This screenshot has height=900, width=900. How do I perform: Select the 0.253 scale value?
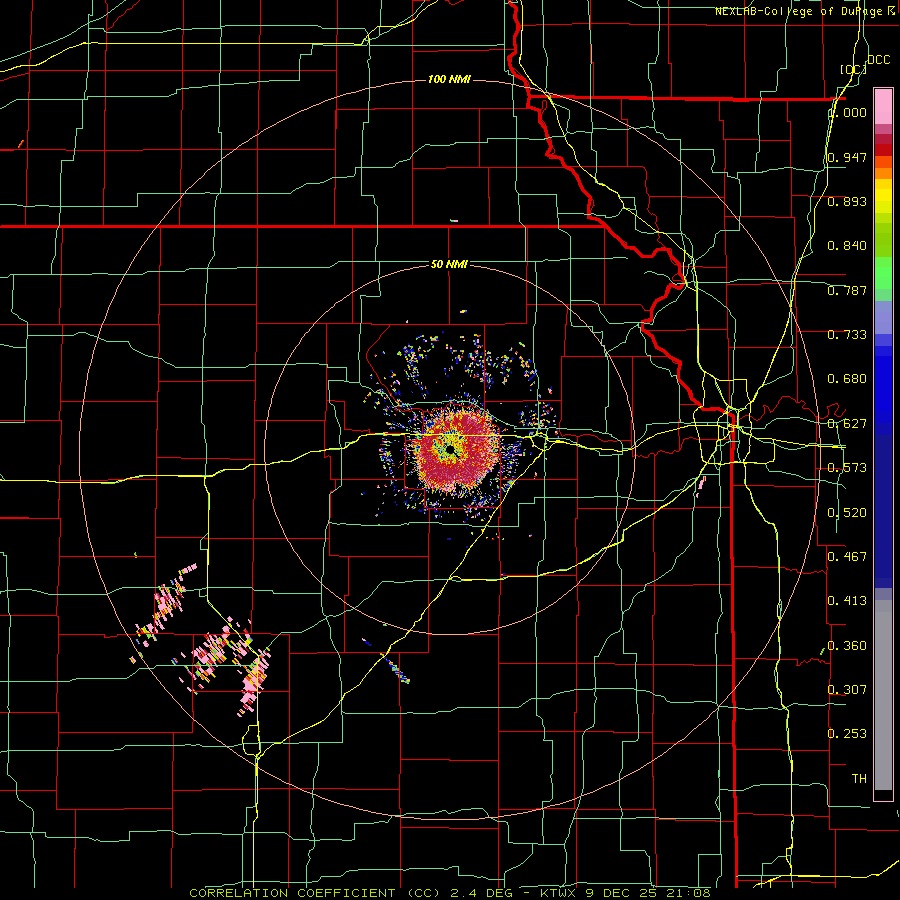pyautogui.click(x=847, y=734)
